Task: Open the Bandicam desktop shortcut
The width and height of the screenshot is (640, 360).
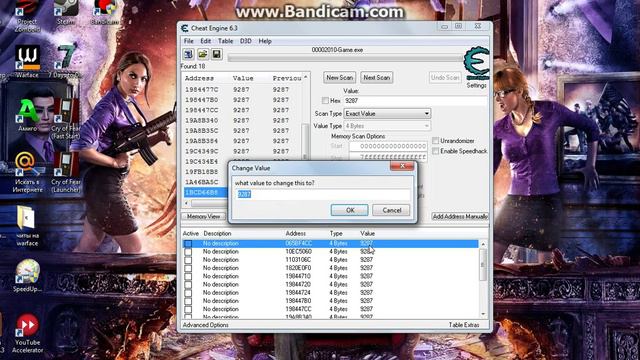Action: (x=104, y=12)
